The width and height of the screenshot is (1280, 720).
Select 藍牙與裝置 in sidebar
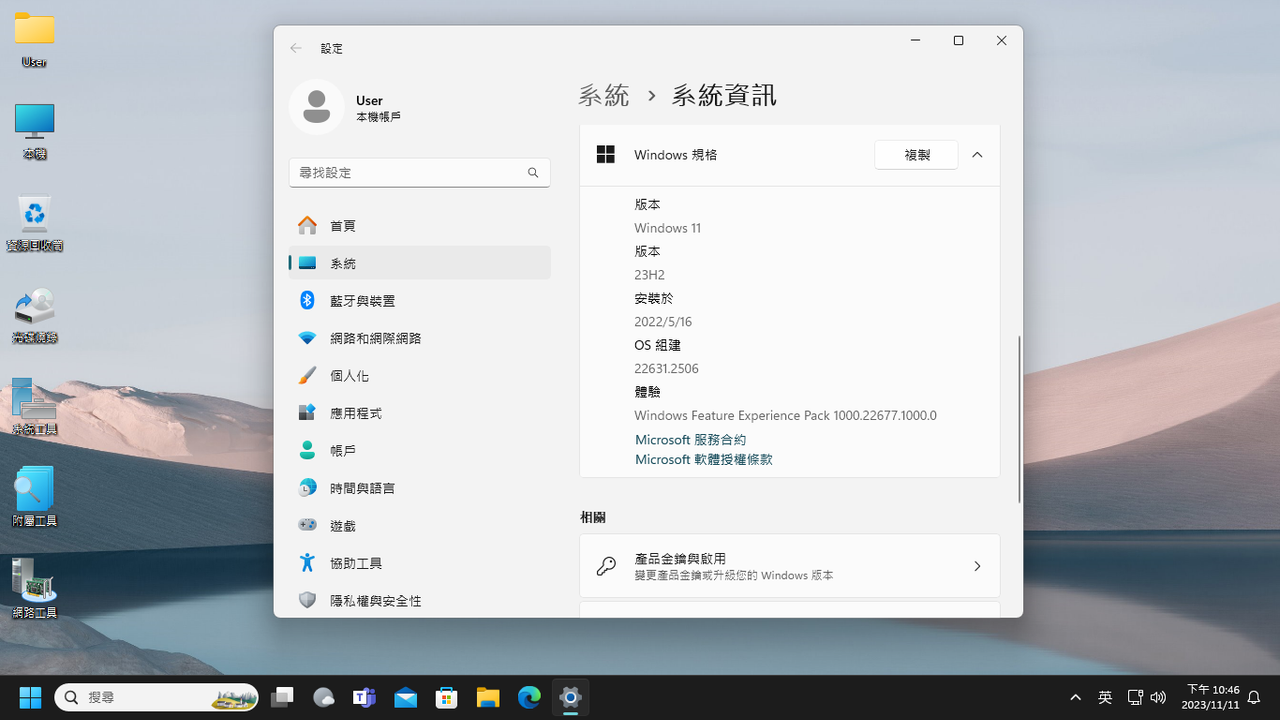tap(420, 301)
